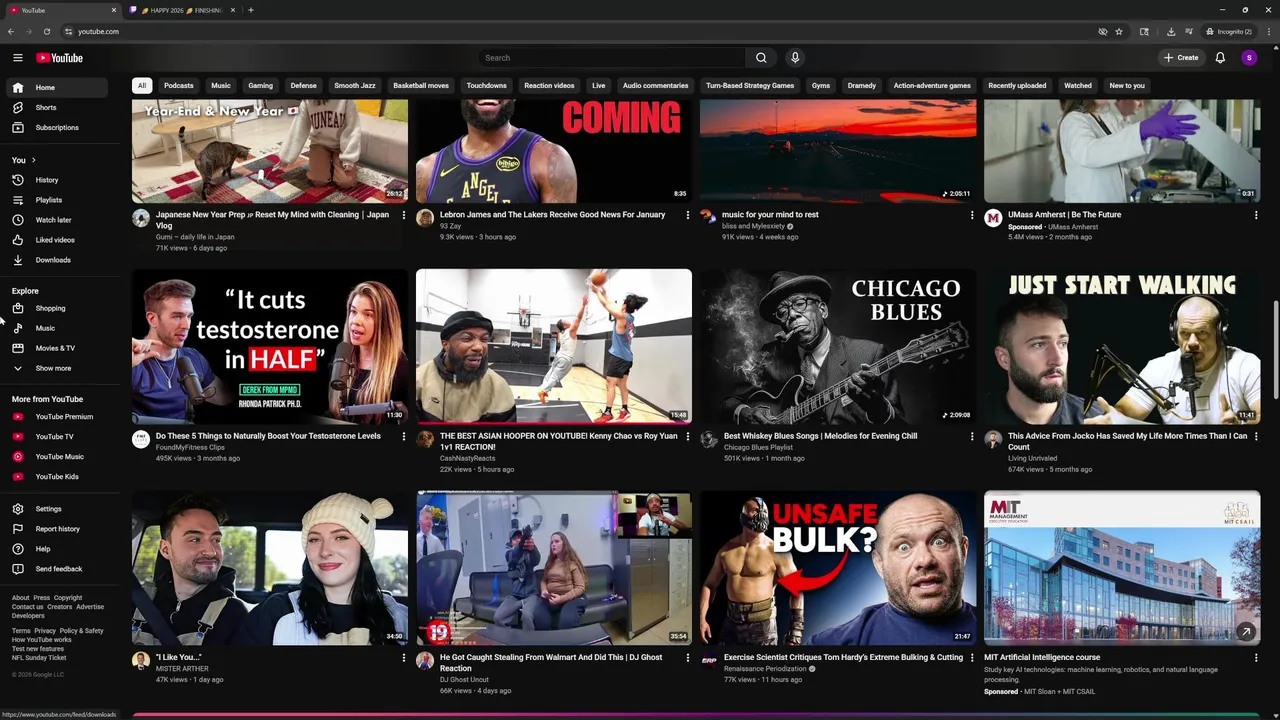Click in the YouTube search field
Screen dimensions: 1280x720
pyautogui.click(x=612, y=58)
